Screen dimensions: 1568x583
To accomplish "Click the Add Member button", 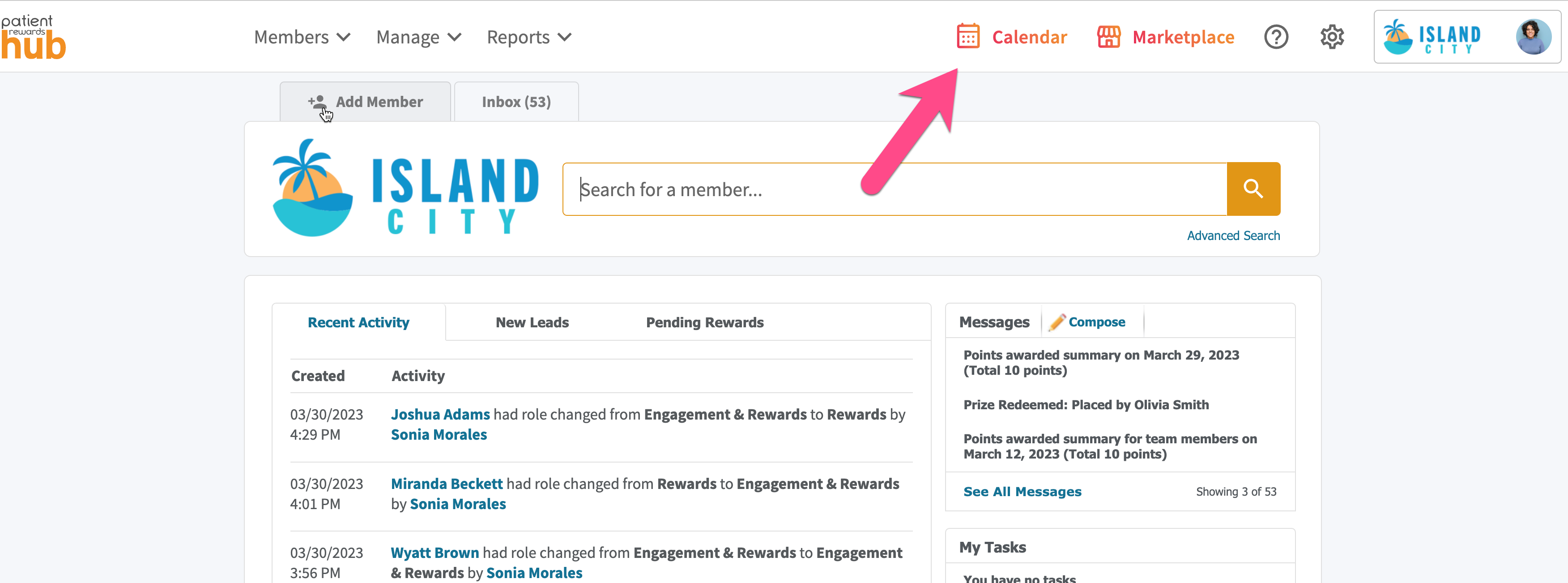I will (x=365, y=102).
